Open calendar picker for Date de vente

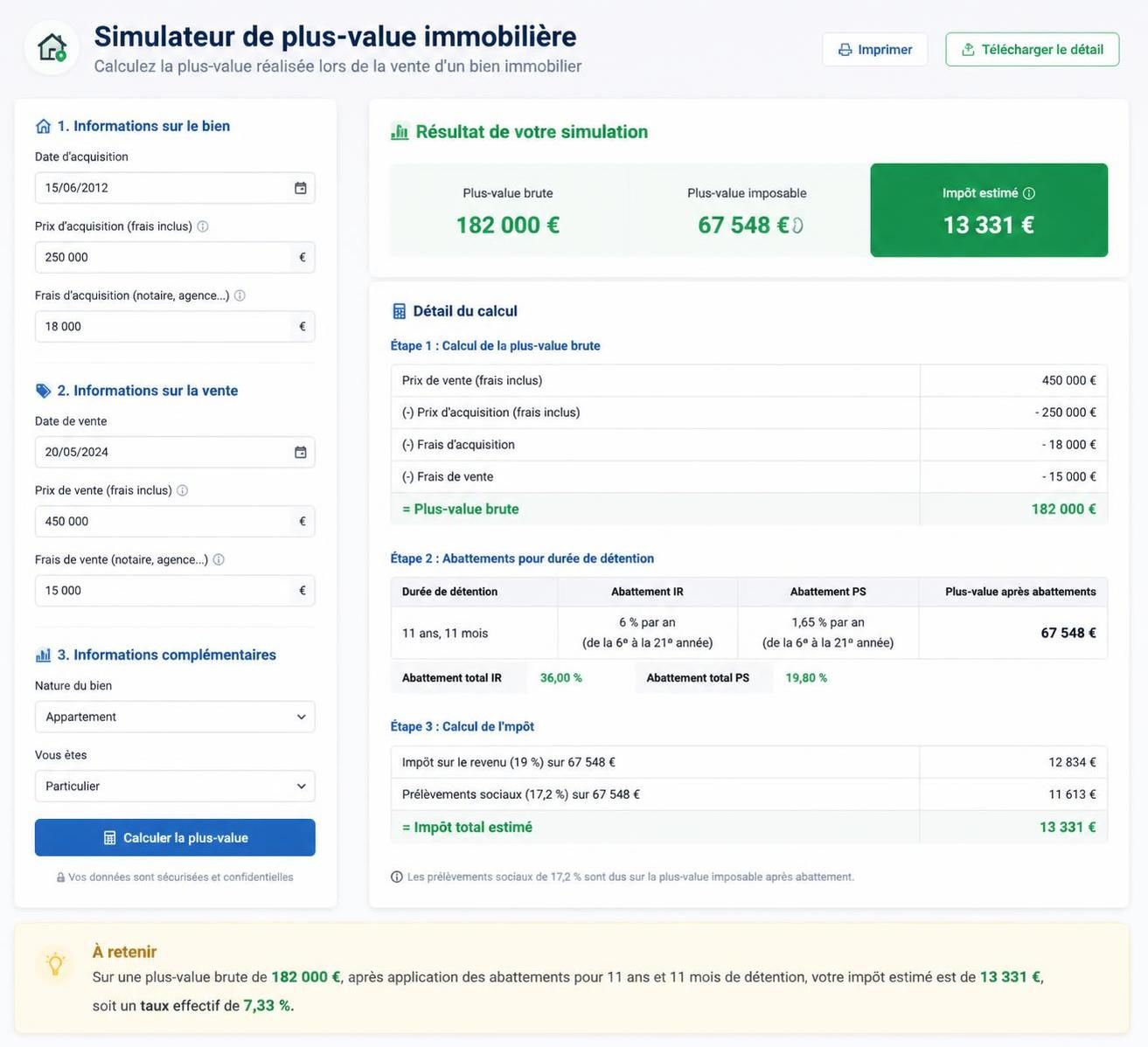pyautogui.click(x=300, y=452)
